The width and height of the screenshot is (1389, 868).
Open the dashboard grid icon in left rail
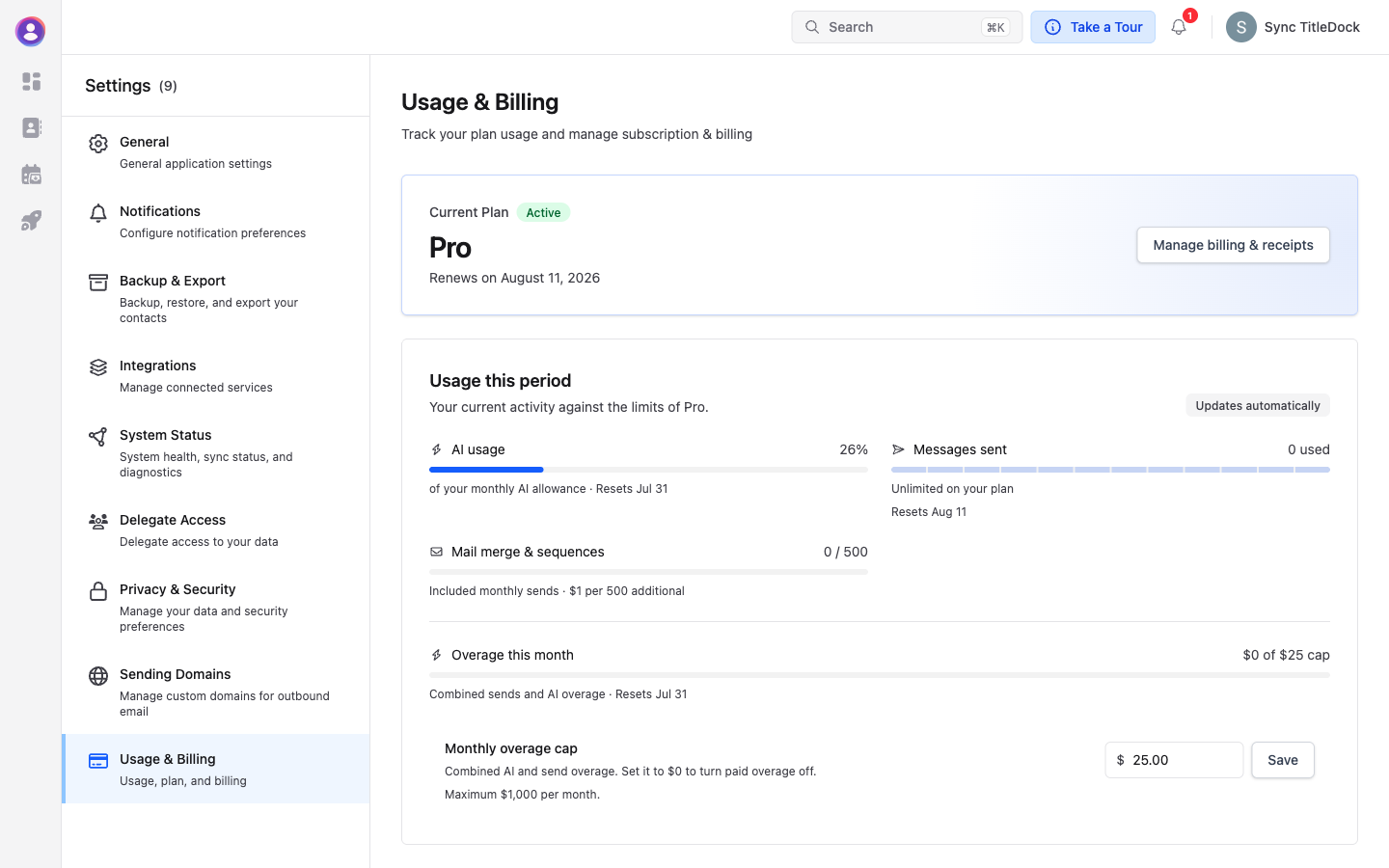31,81
